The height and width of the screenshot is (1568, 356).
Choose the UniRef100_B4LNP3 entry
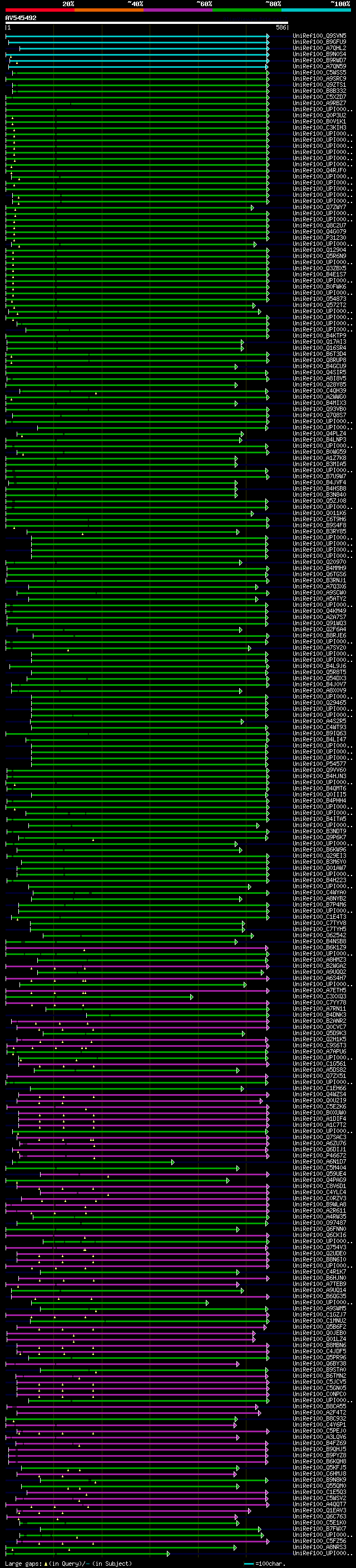[319, 439]
